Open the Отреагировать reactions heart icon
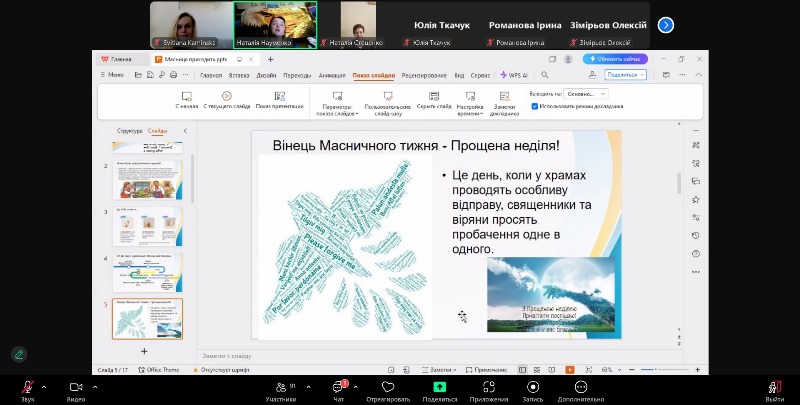Viewport: 800px width, 405px height. (x=388, y=387)
